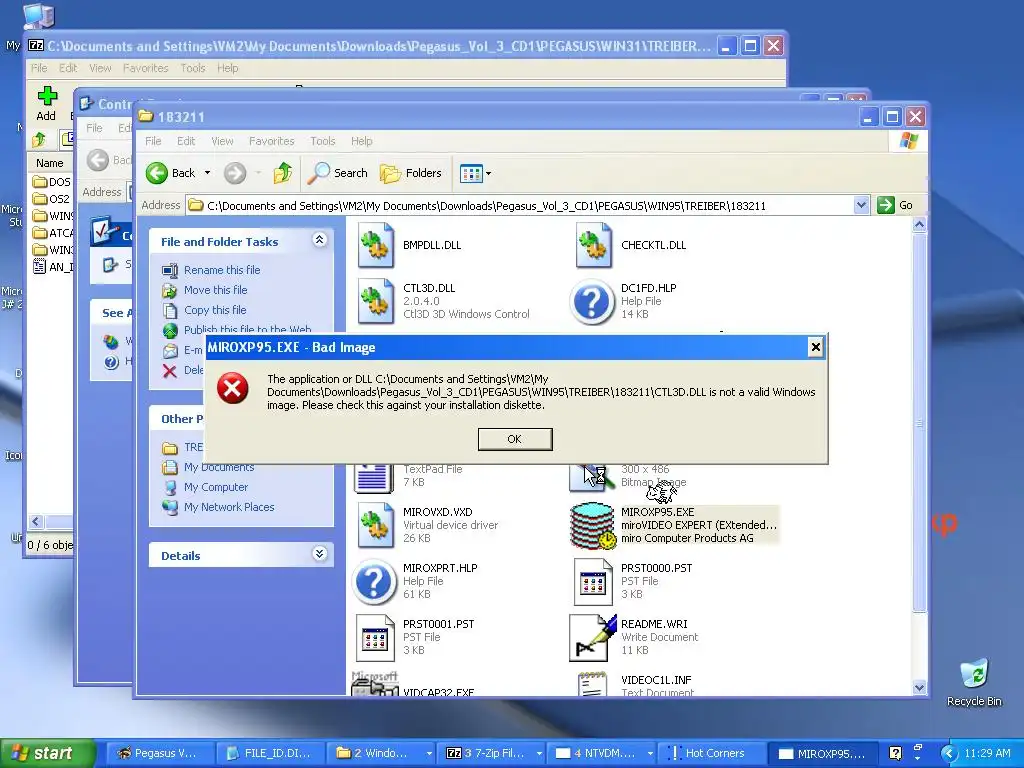This screenshot has height=768, width=1024.
Task: Click the Go button
Action: 895,205
